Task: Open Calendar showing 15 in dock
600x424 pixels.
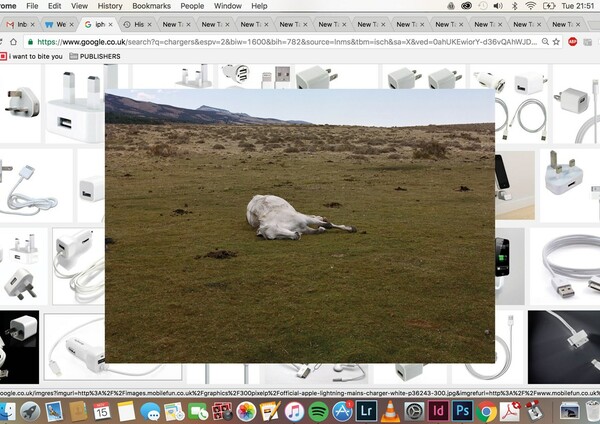Action: point(102,411)
